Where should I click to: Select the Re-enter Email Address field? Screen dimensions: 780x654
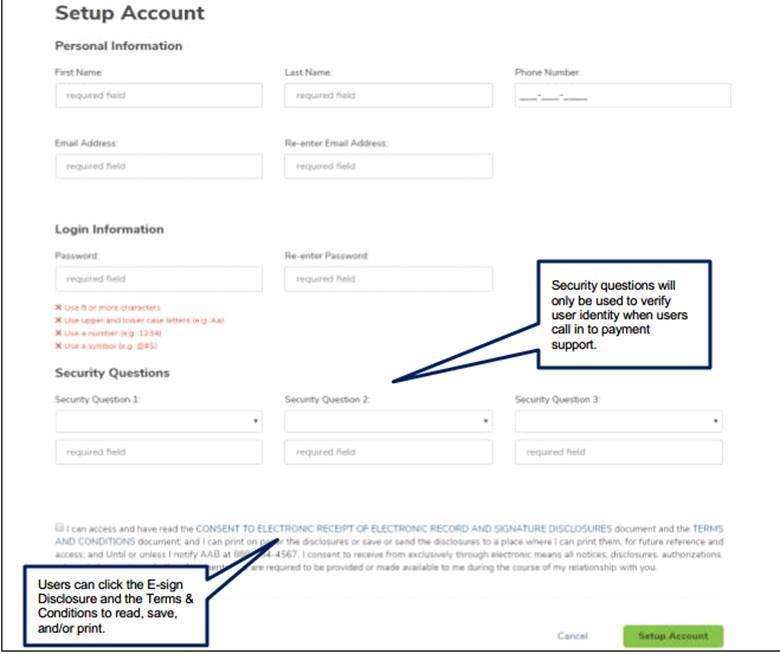[x=389, y=167]
